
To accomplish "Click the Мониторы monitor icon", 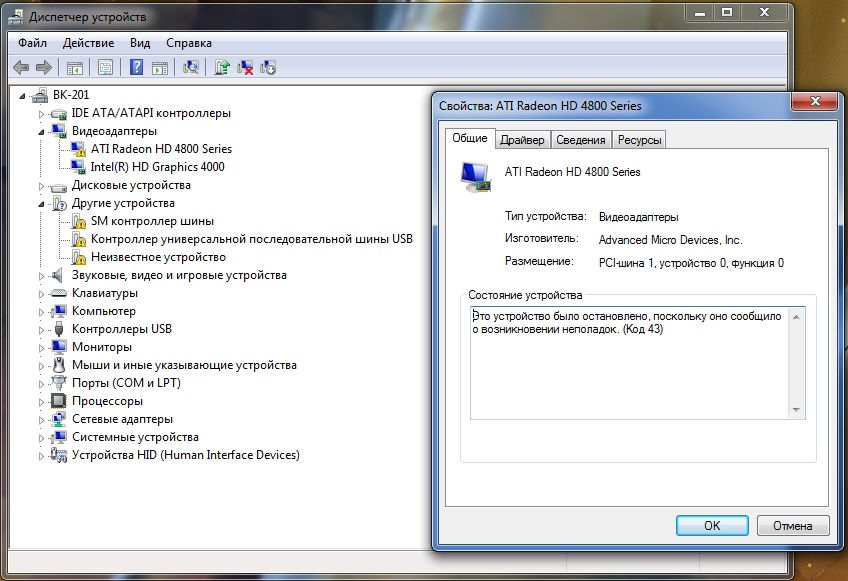I will tap(58, 347).
